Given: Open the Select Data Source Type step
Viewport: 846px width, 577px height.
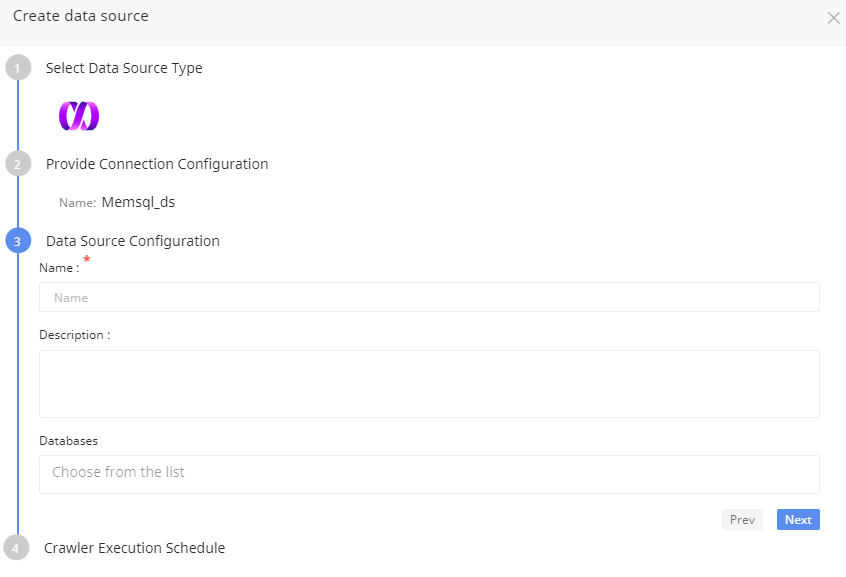Looking at the screenshot, I should tap(124, 68).
